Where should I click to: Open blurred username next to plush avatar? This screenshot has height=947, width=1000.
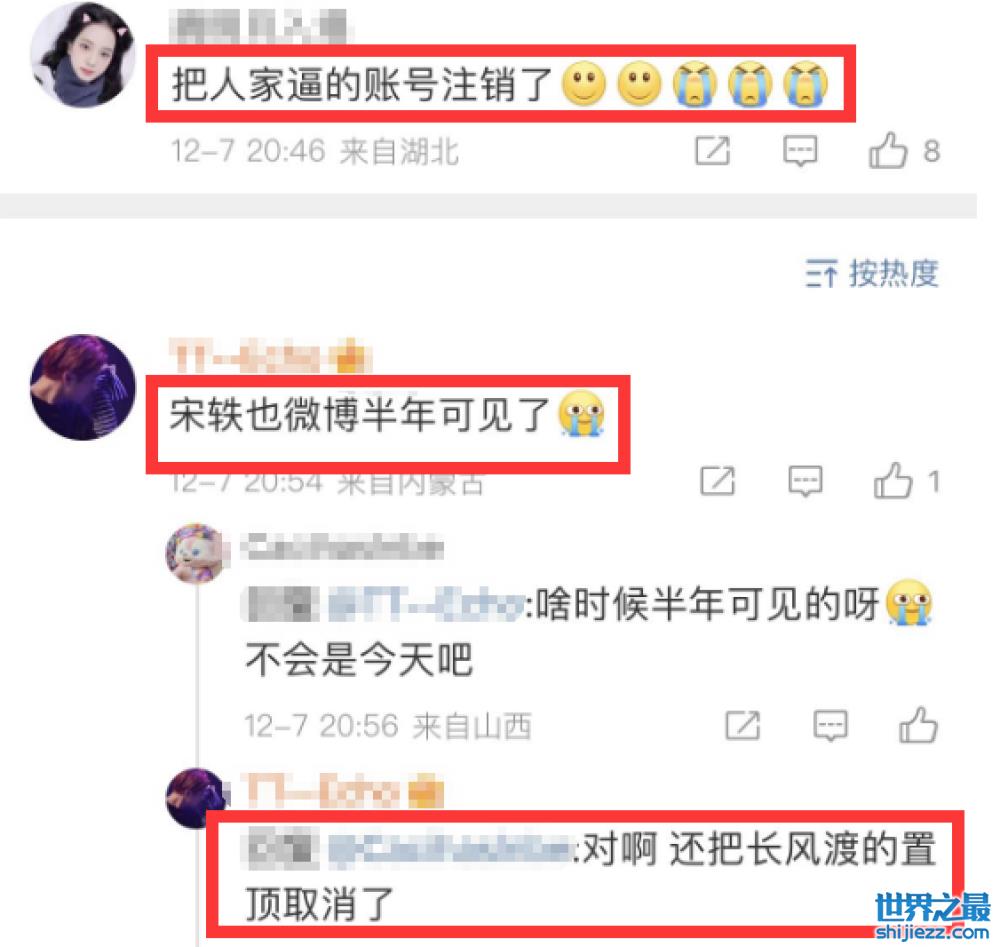pos(342,547)
